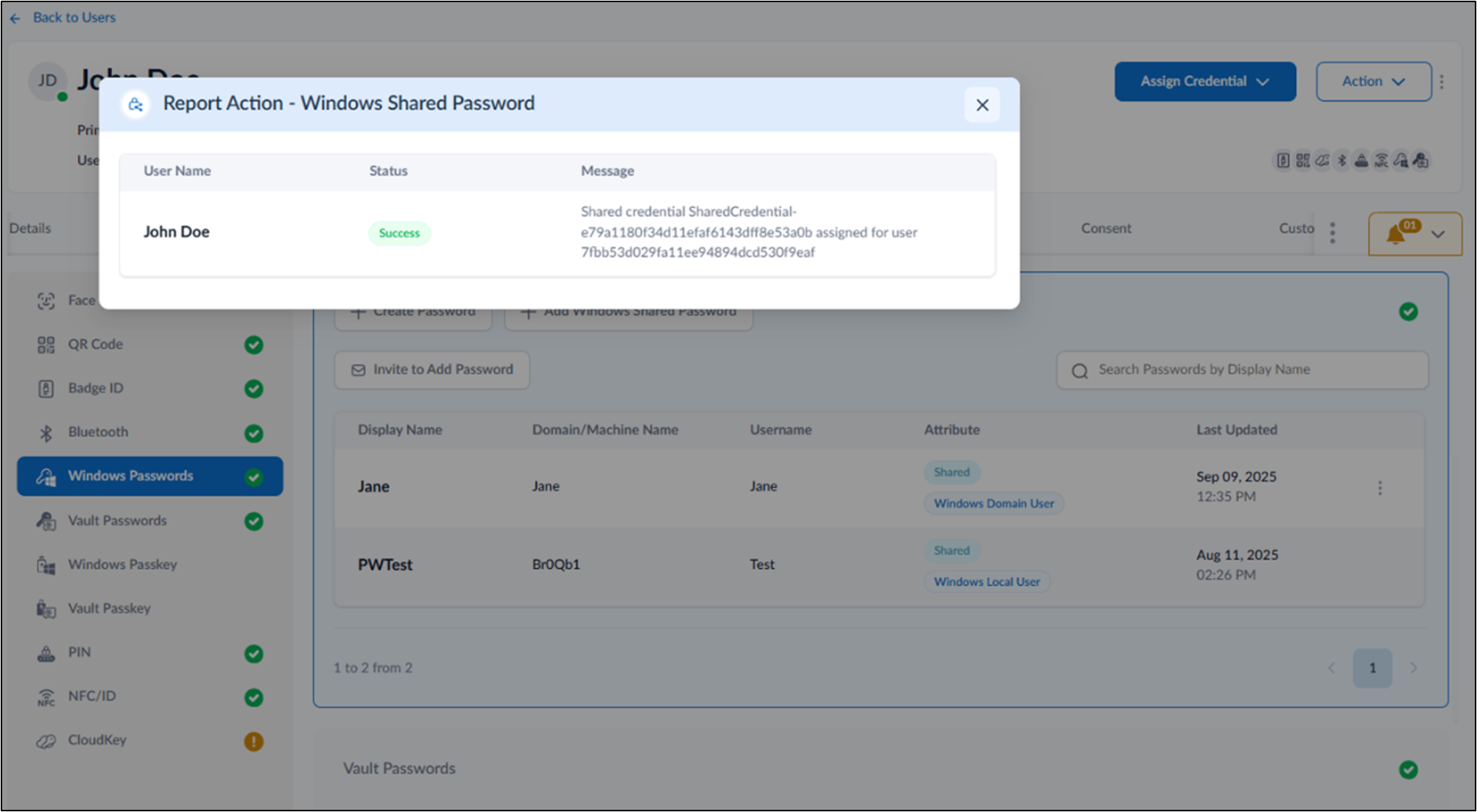
Task: Click the PWTest display name
Action: pos(385,565)
